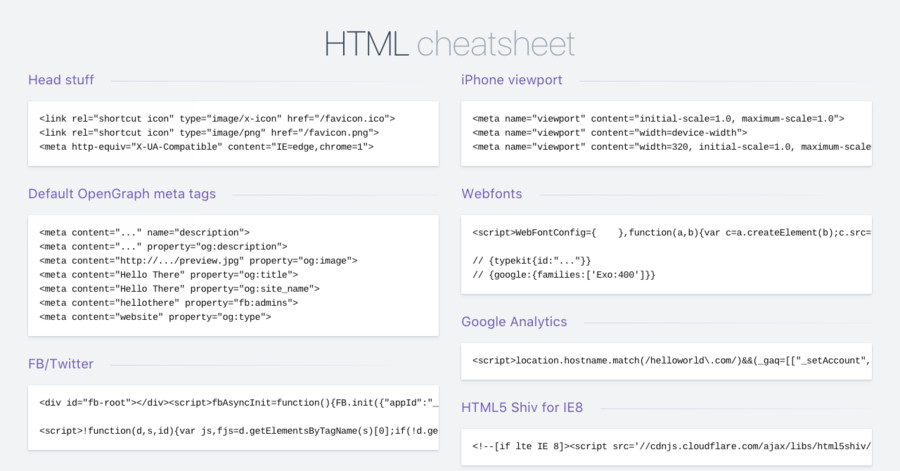This screenshot has height=471, width=900.
Task: Select the X-UA-Compatible meta tag line
Action: [206, 147]
